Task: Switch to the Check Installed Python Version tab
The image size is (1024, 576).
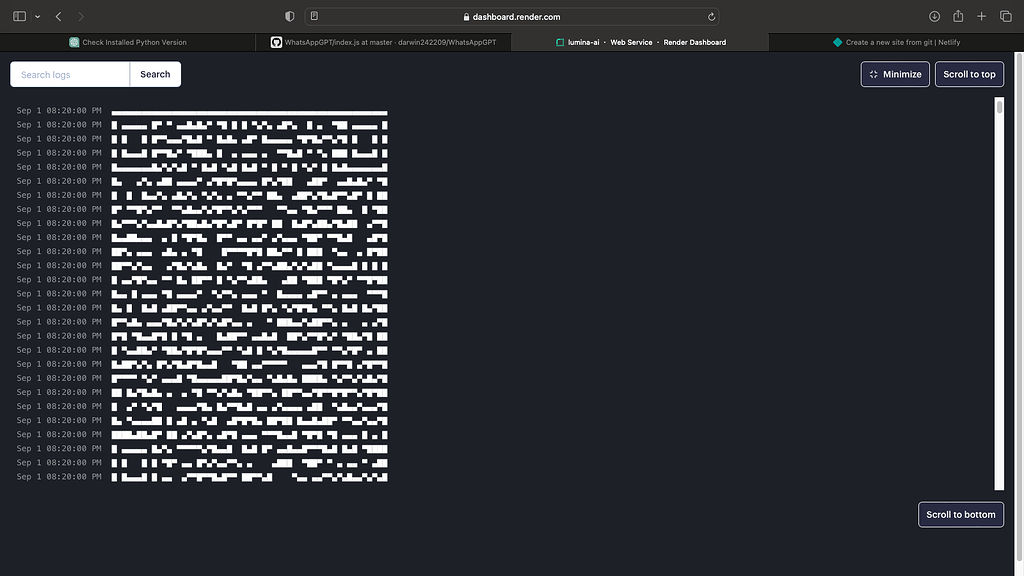Action: pos(130,42)
